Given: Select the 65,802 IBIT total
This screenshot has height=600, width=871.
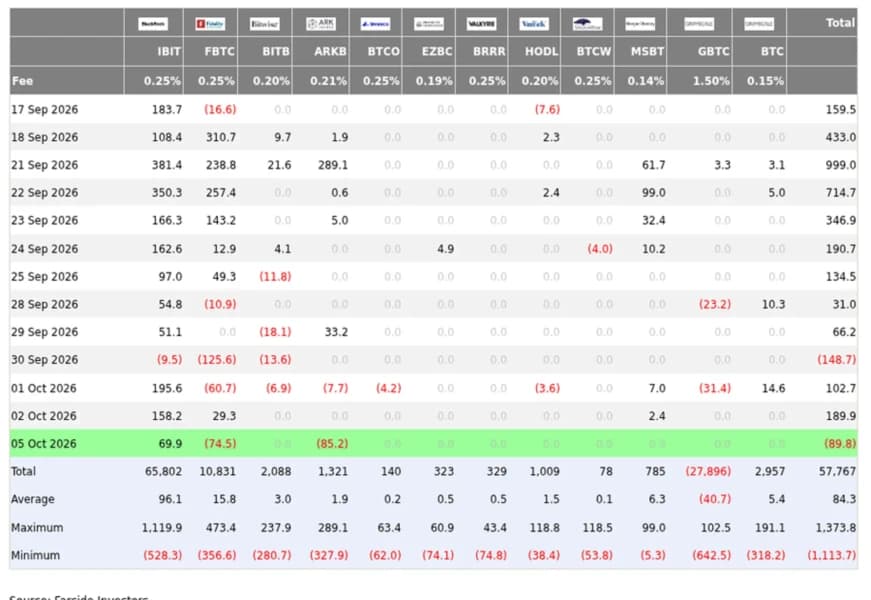Looking at the screenshot, I should tap(163, 472).
